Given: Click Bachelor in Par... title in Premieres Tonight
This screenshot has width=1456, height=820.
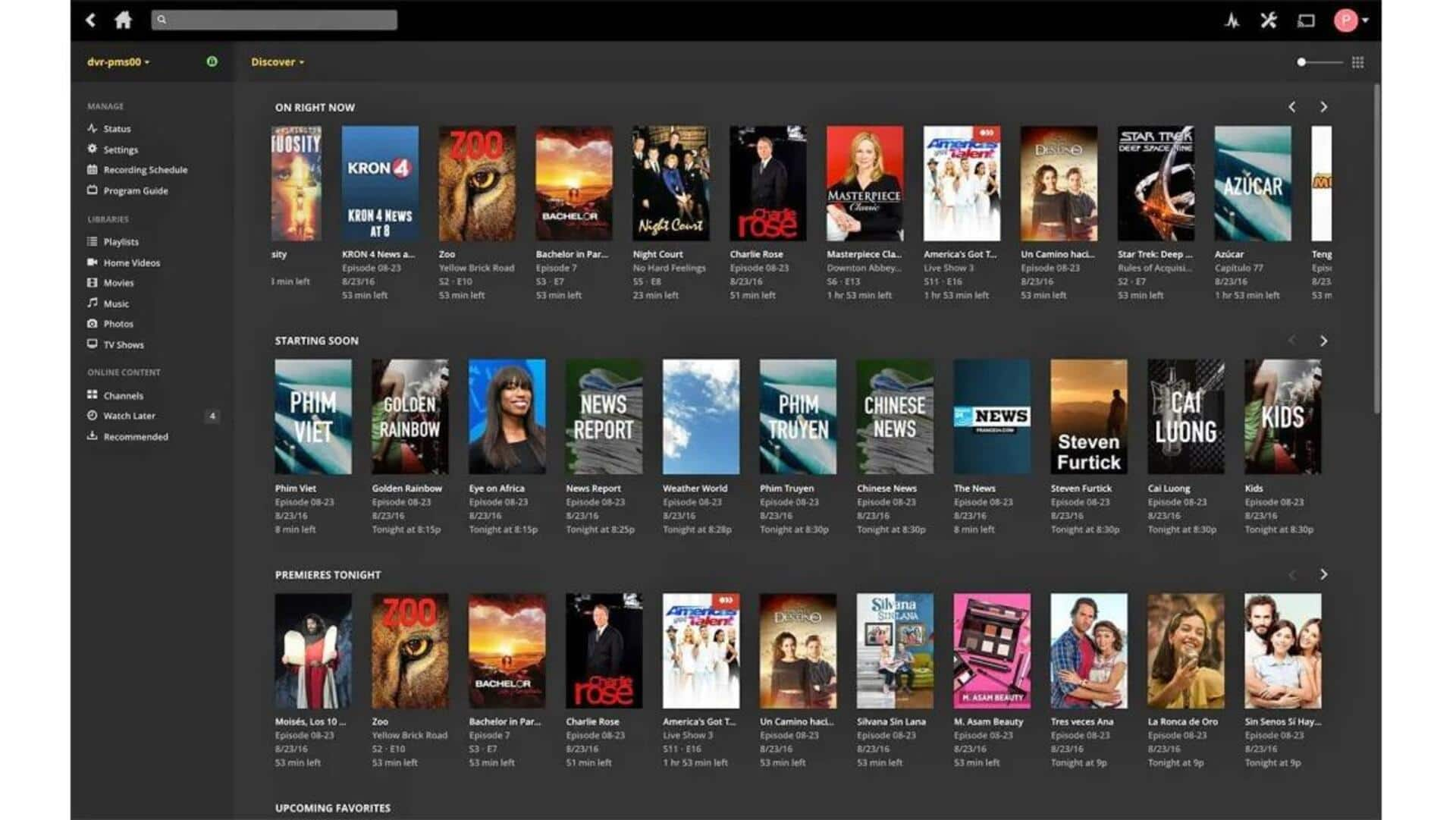Looking at the screenshot, I should tap(505, 721).
